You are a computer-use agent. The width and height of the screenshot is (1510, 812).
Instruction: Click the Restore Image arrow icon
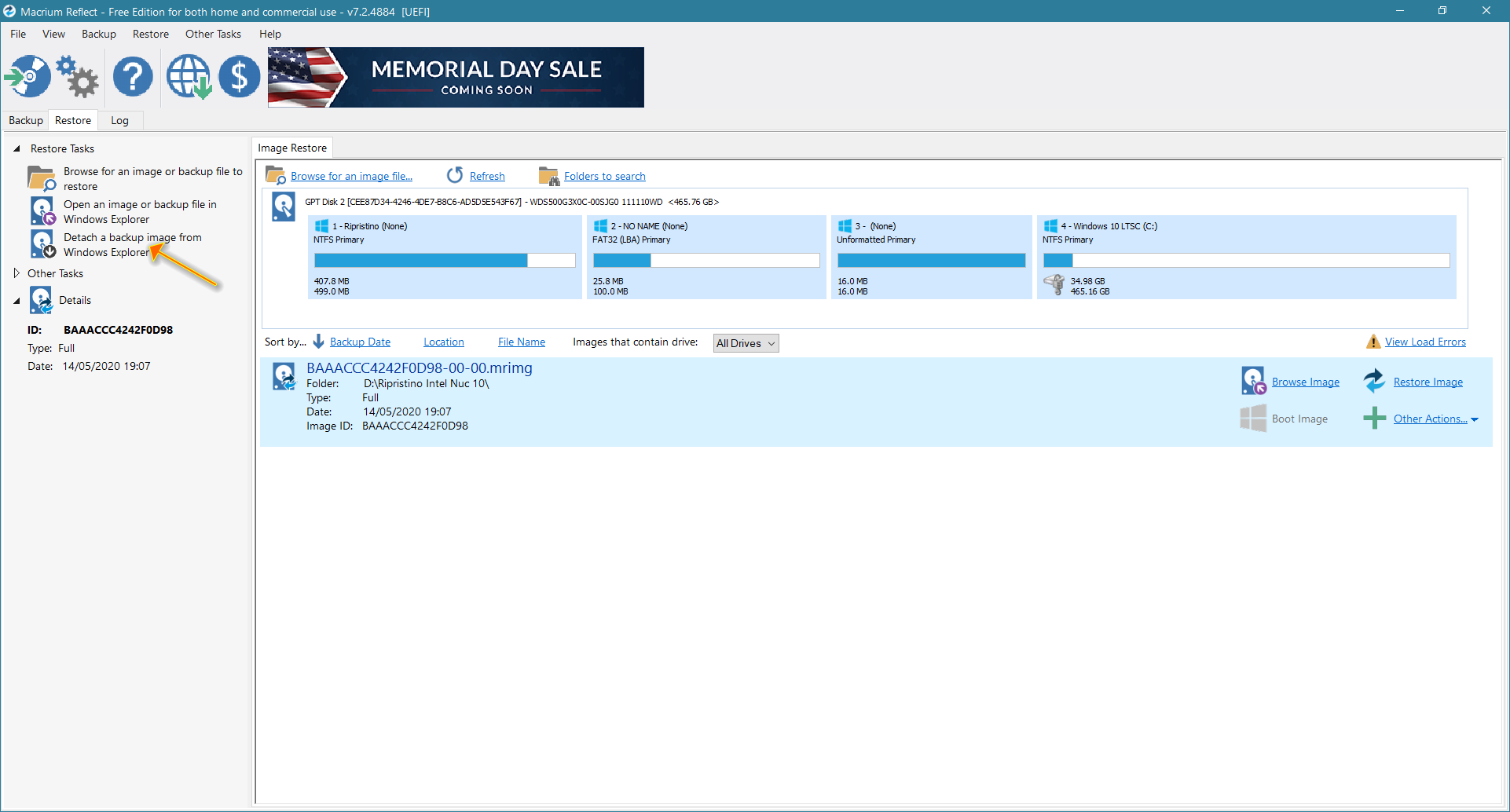1374,381
